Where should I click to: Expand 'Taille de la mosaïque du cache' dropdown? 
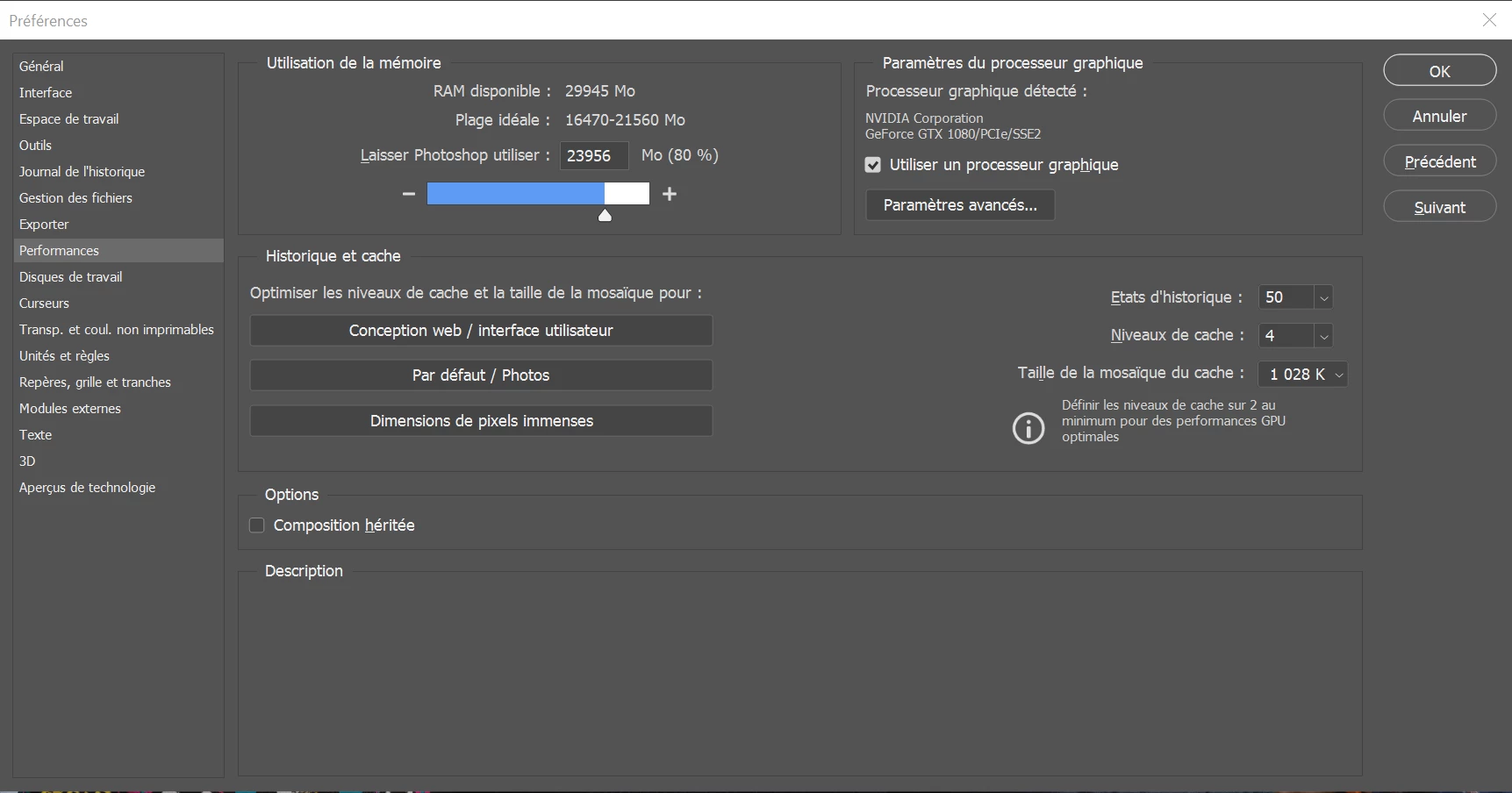point(1303,374)
